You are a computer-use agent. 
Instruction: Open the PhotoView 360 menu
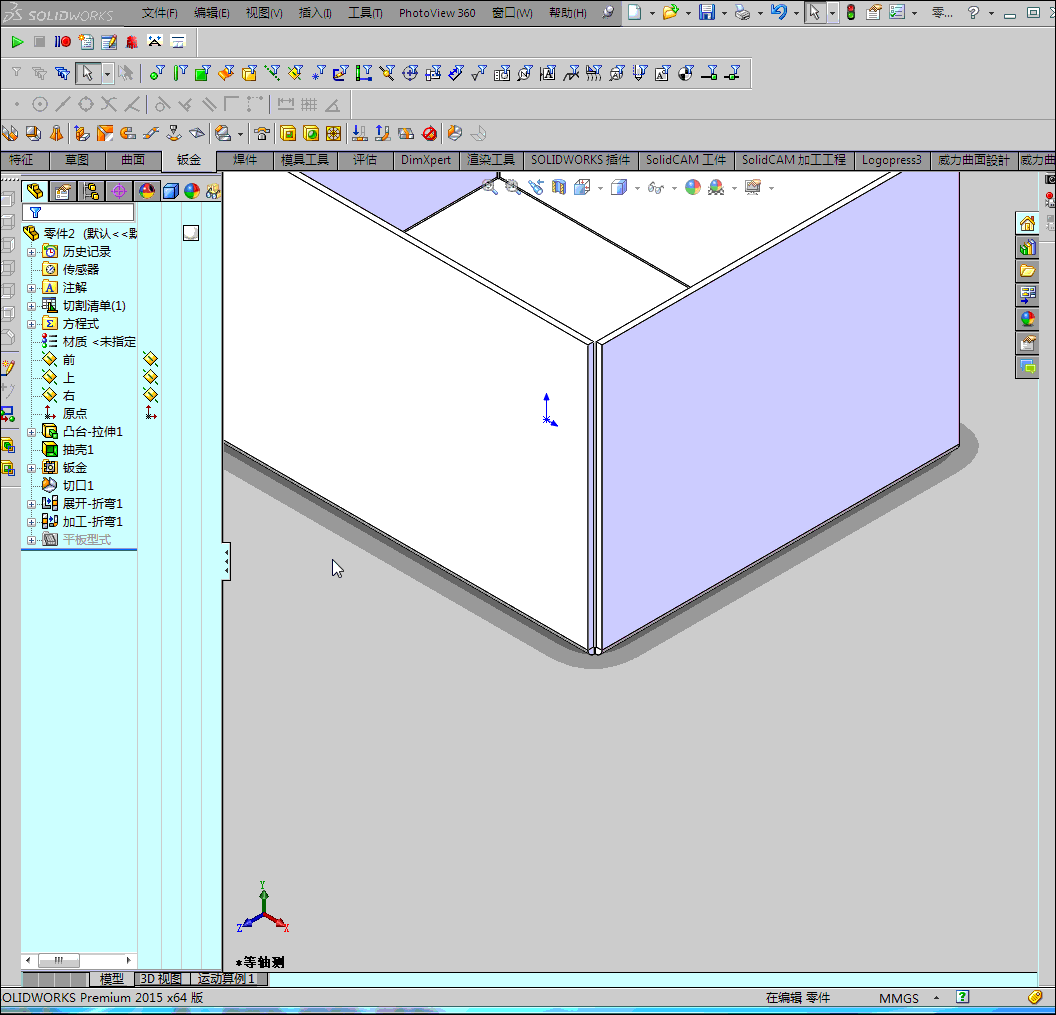437,13
